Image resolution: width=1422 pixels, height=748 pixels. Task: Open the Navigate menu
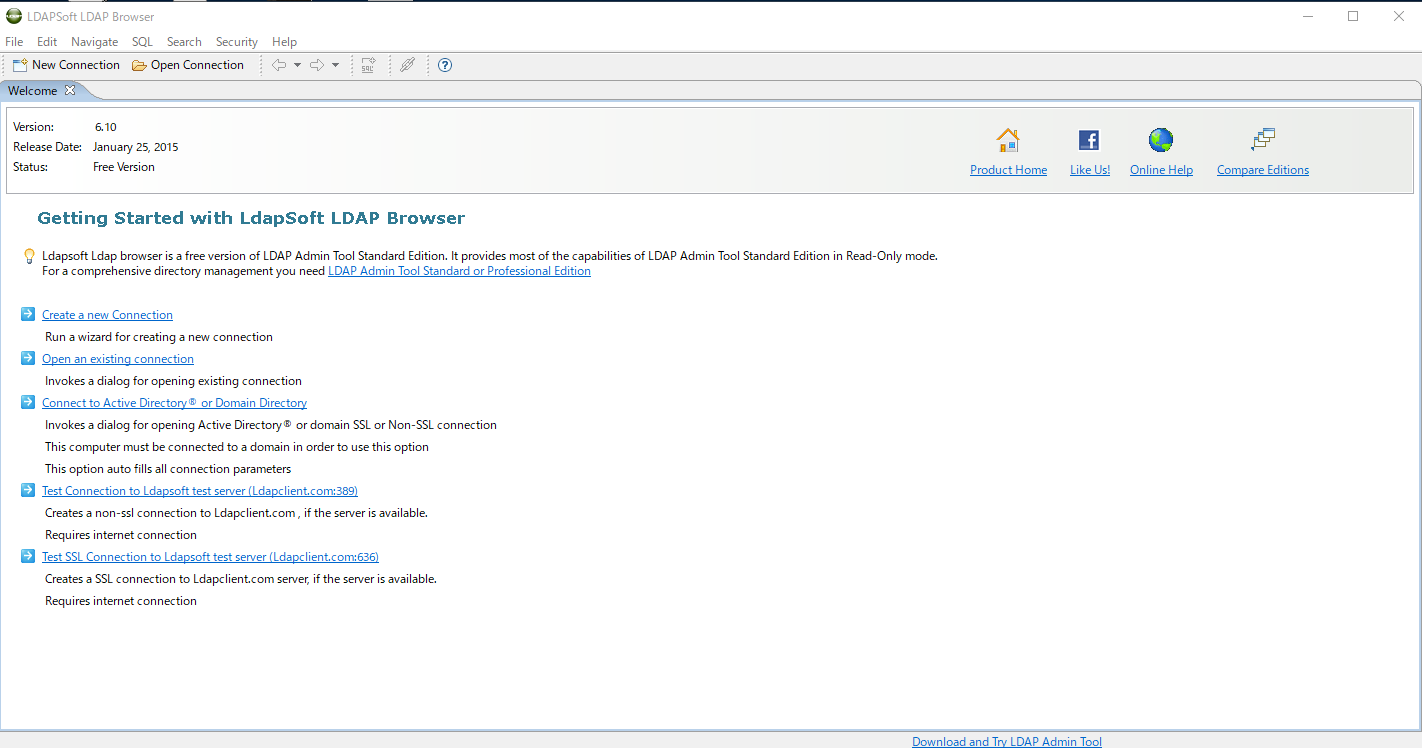95,42
